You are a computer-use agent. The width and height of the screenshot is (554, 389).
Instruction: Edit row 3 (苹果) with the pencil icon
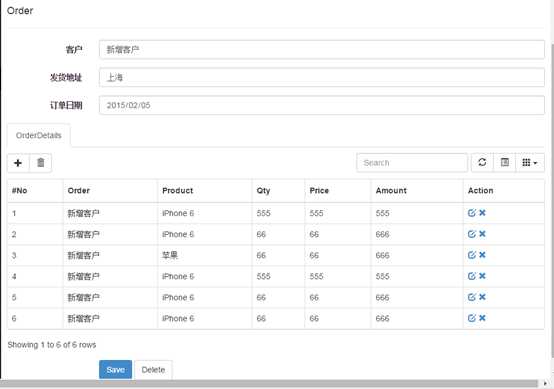[472, 255]
